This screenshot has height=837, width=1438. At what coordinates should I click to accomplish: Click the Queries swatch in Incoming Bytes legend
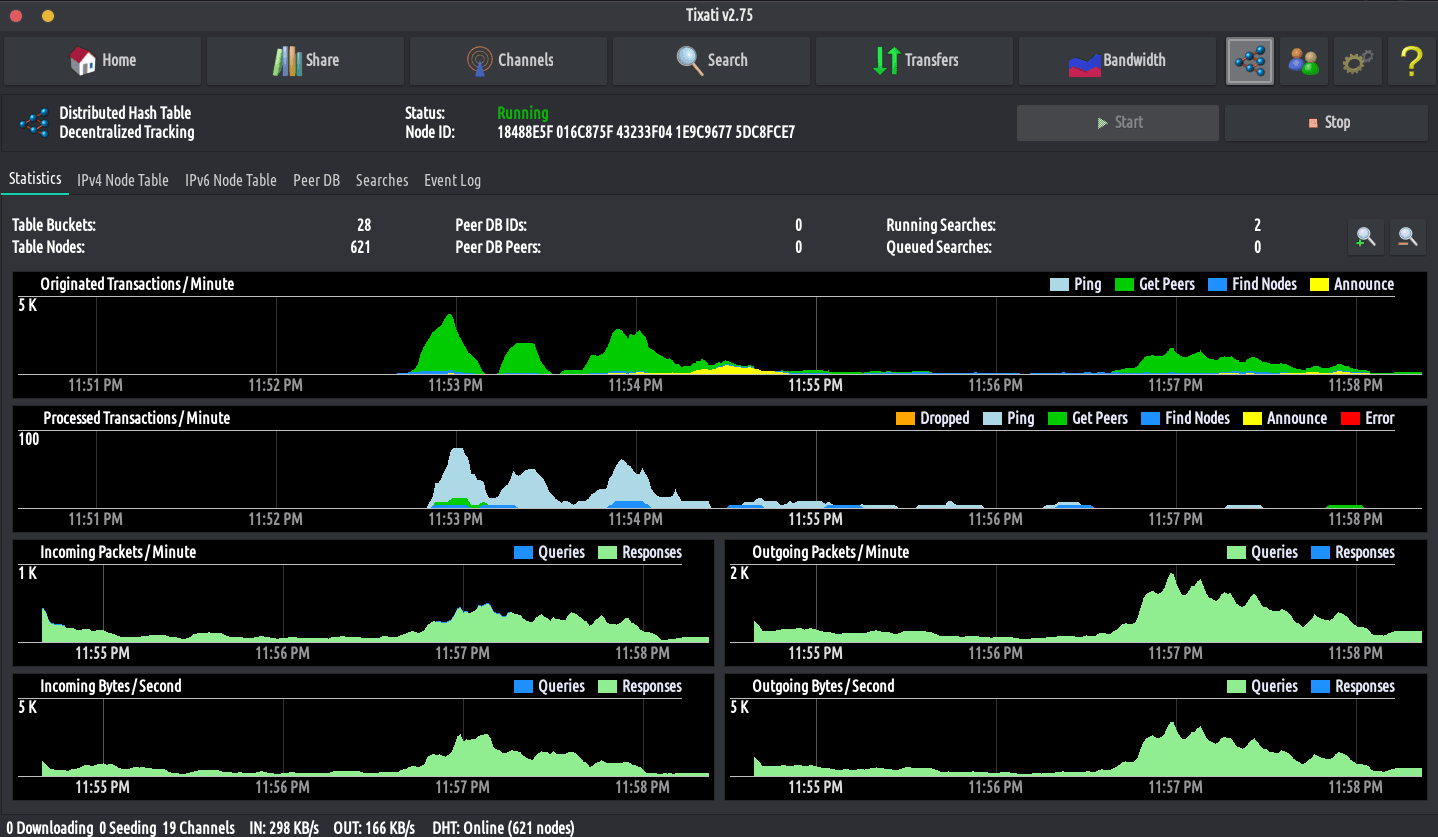pos(523,686)
